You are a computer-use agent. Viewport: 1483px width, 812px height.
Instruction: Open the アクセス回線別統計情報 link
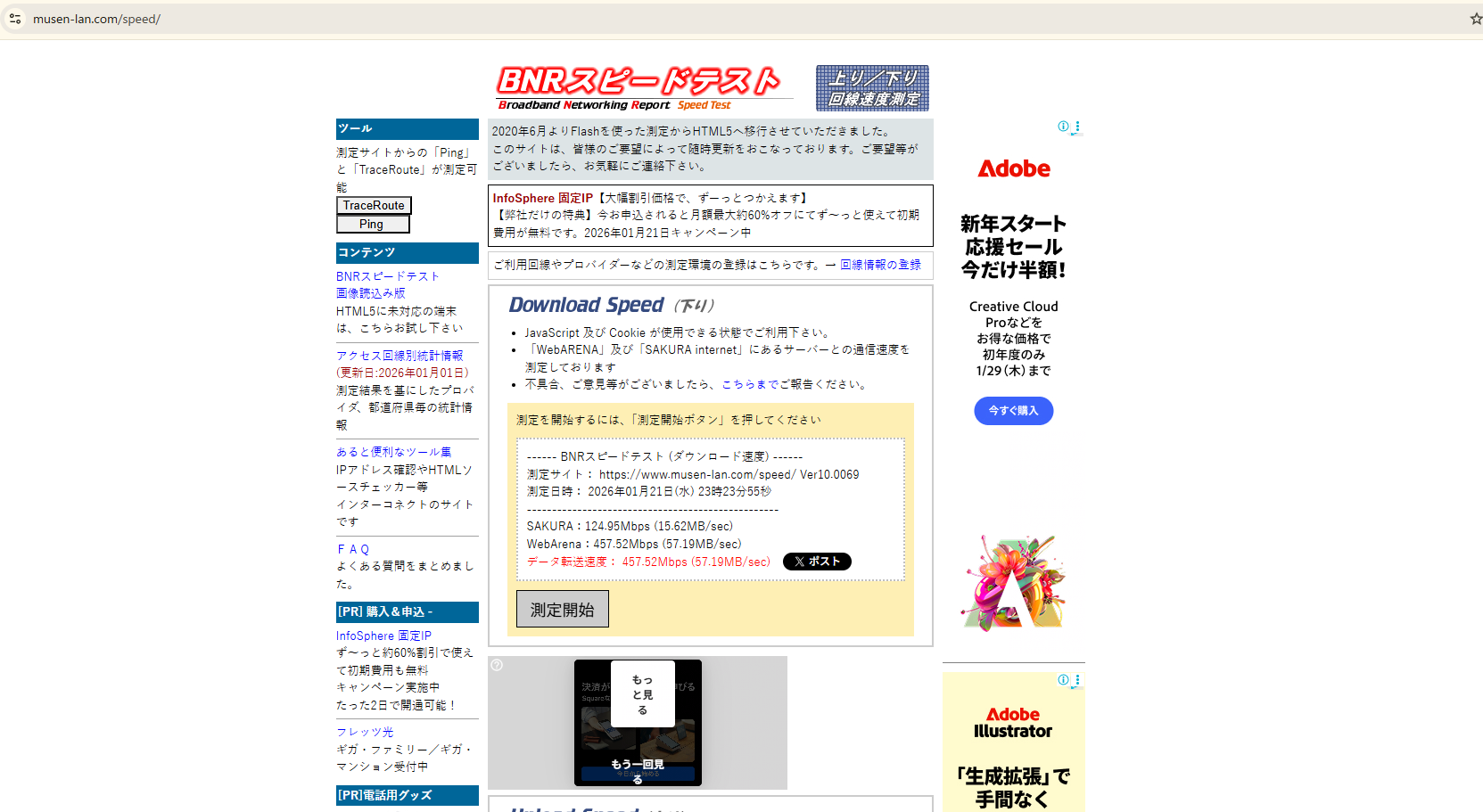point(400,356)
